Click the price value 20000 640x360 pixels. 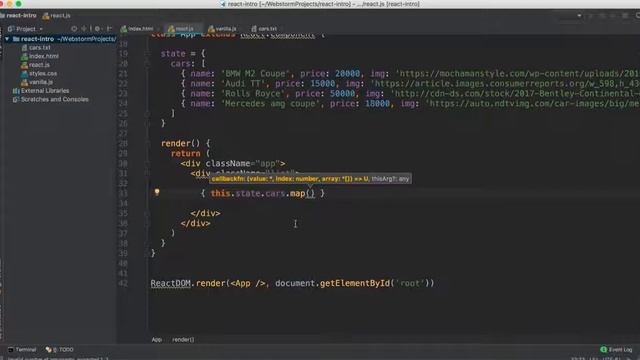[347, 74]
